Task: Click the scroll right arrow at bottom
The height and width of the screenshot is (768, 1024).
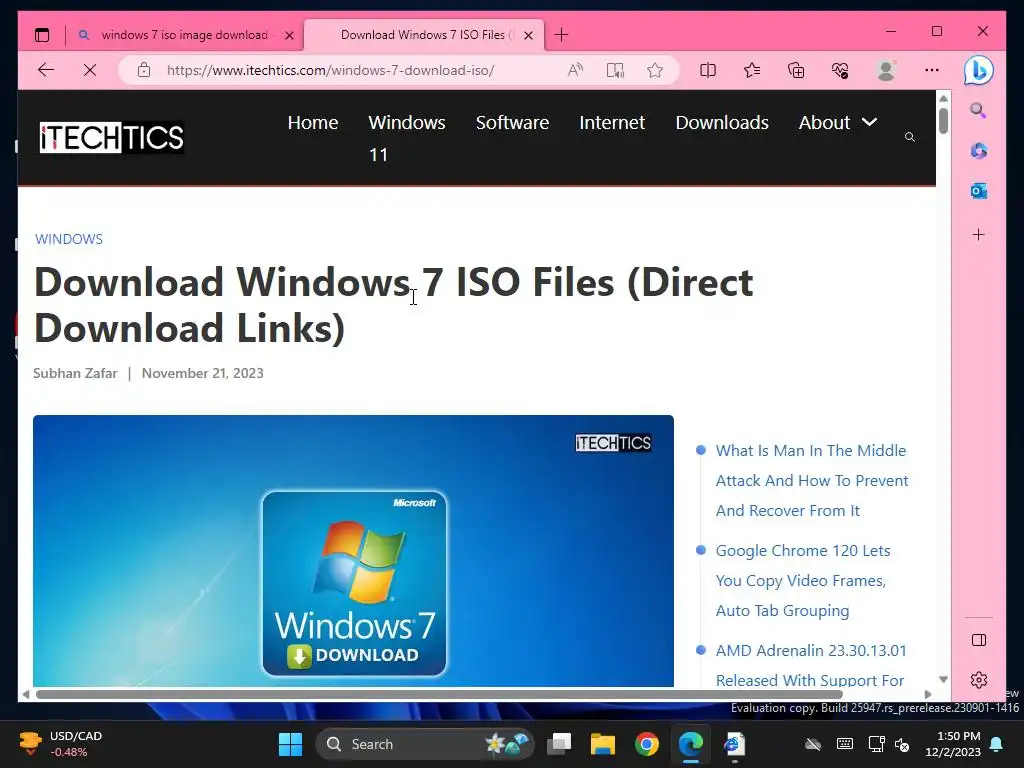Action: [x=928, y=695]
